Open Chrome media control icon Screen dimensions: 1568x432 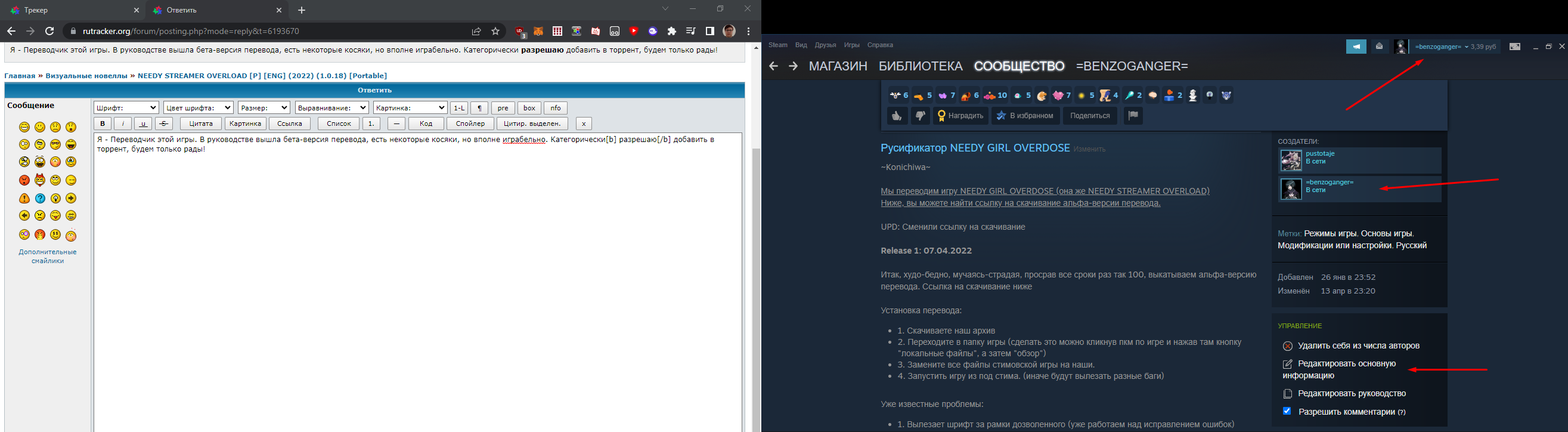click(x=691, y=31)
